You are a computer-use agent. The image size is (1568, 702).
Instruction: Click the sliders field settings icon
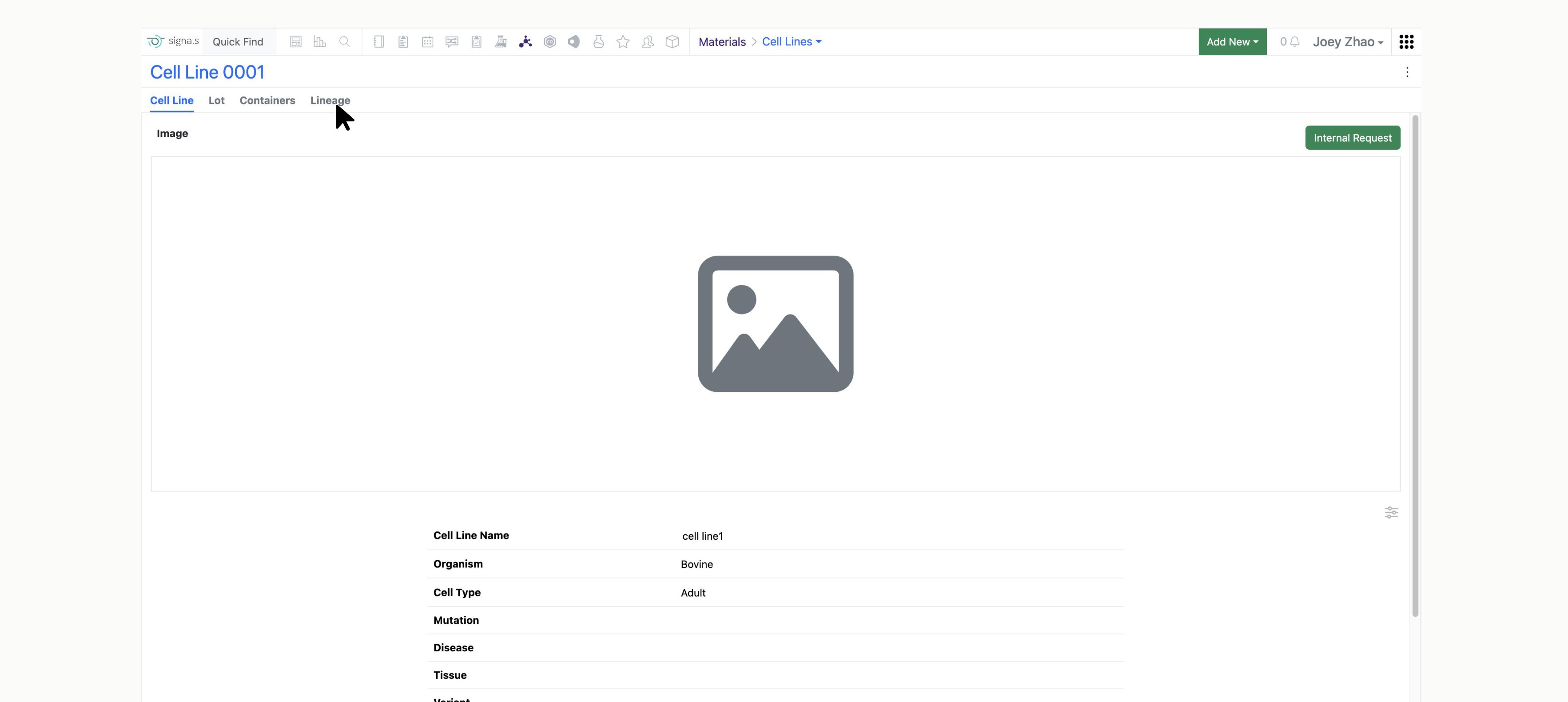pyautogui.click(x=1391, y=513)
